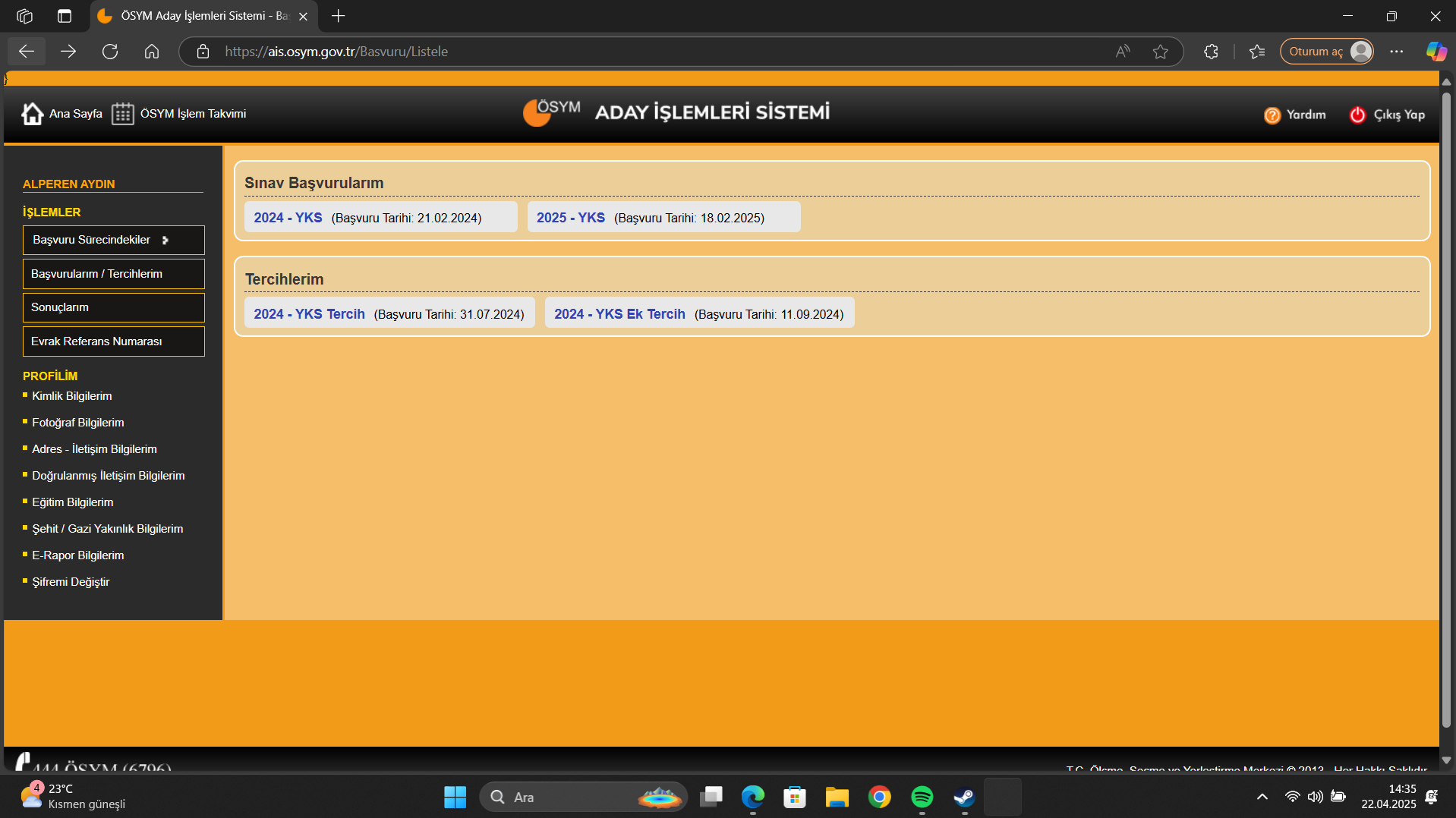Click the ALPEREN AYDIN user name
1456x818 pixels.
[69, 184]
